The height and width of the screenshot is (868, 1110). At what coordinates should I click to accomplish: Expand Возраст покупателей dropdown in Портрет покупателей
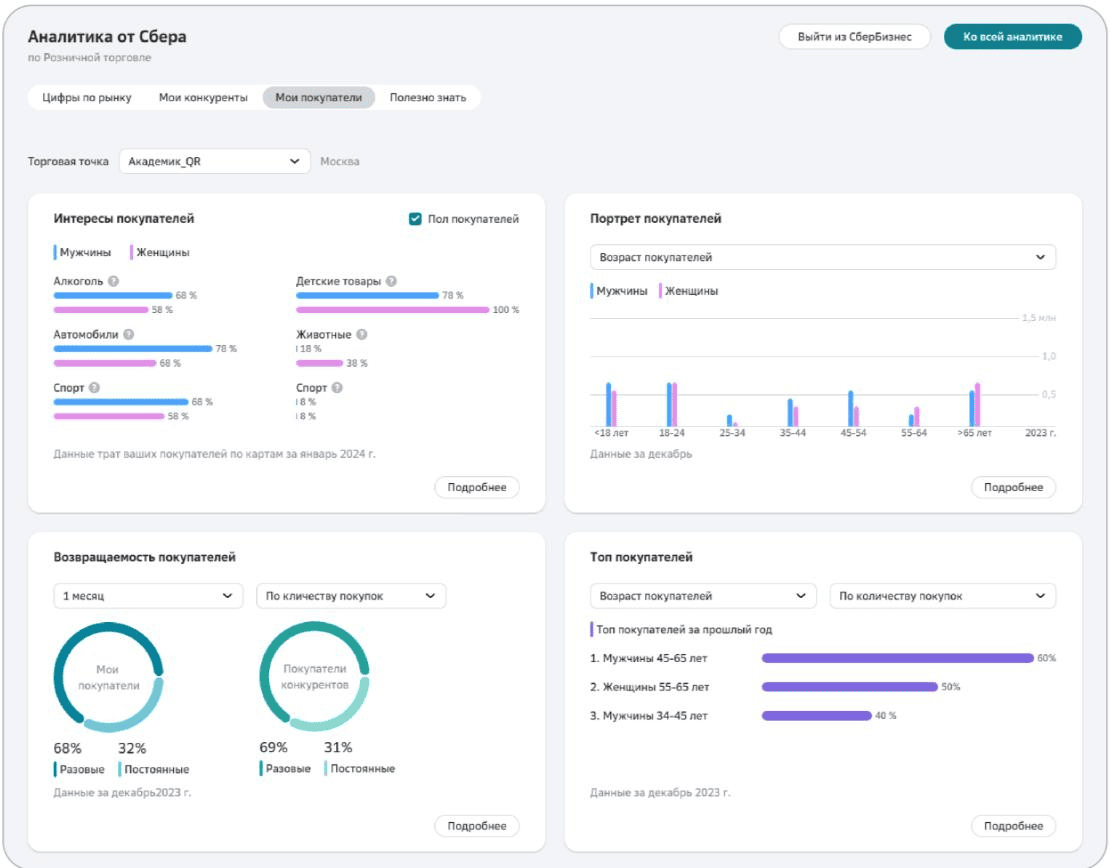tap(822, 258)
